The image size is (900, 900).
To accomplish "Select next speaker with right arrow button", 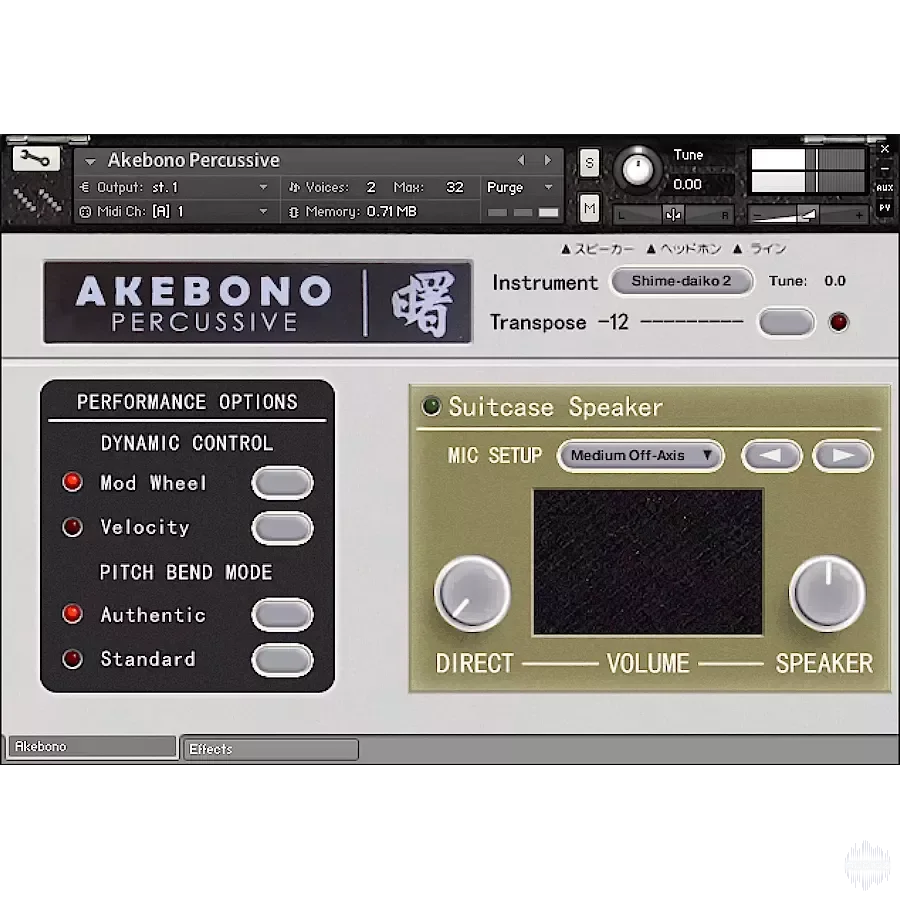I will (843, 456).
